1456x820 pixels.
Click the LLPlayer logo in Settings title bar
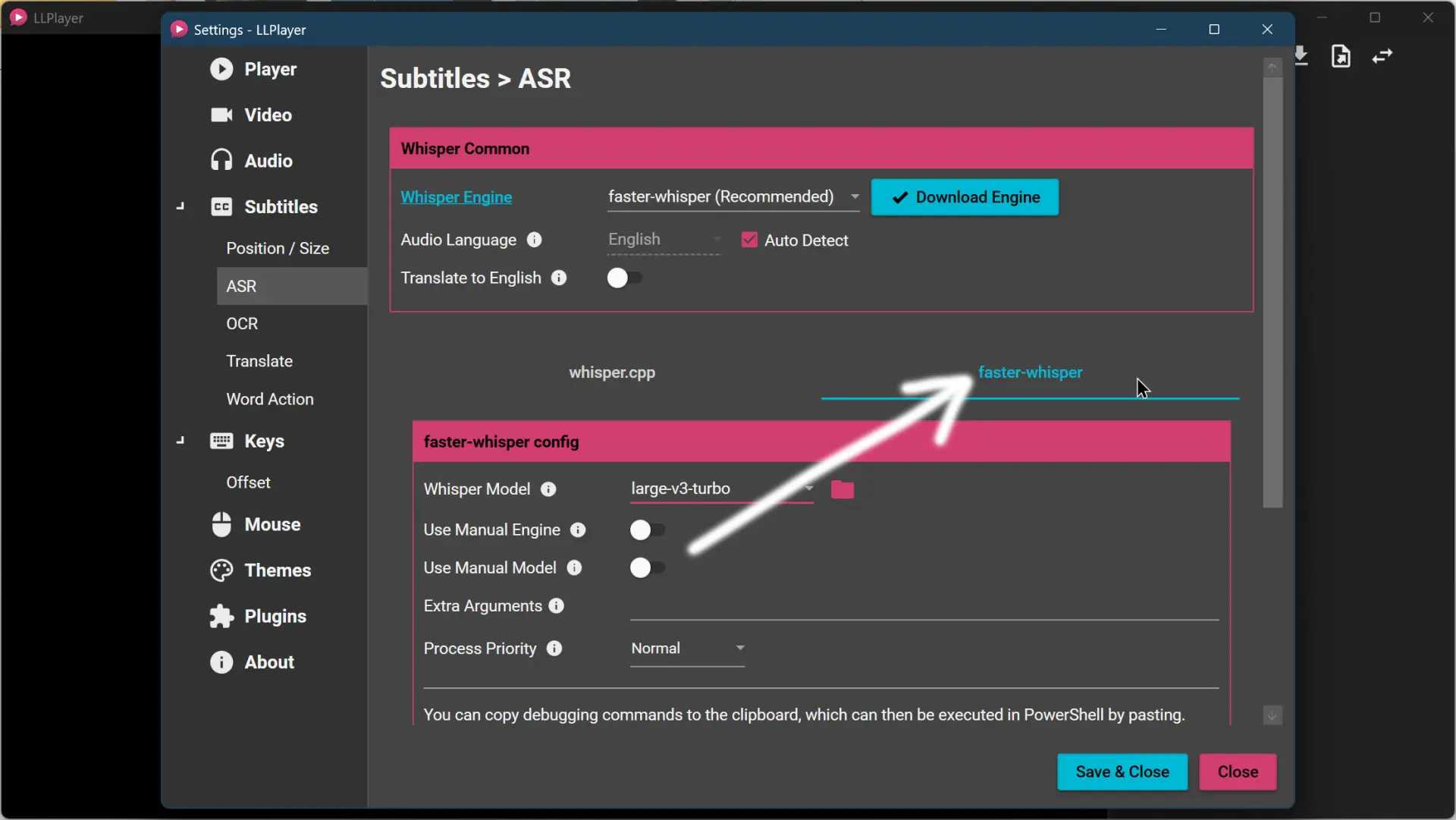(x=179, y=30)
